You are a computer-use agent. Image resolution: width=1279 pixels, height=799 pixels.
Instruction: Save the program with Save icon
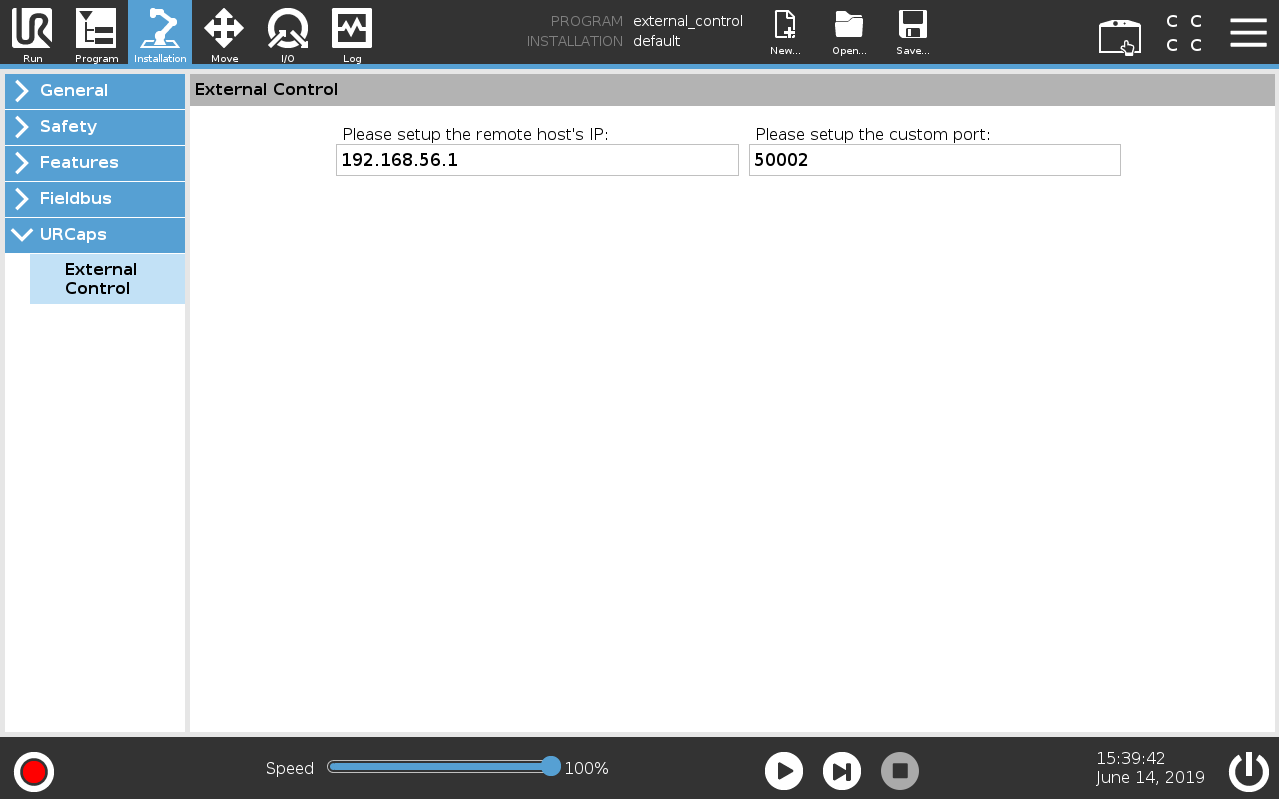coord(912,32)
